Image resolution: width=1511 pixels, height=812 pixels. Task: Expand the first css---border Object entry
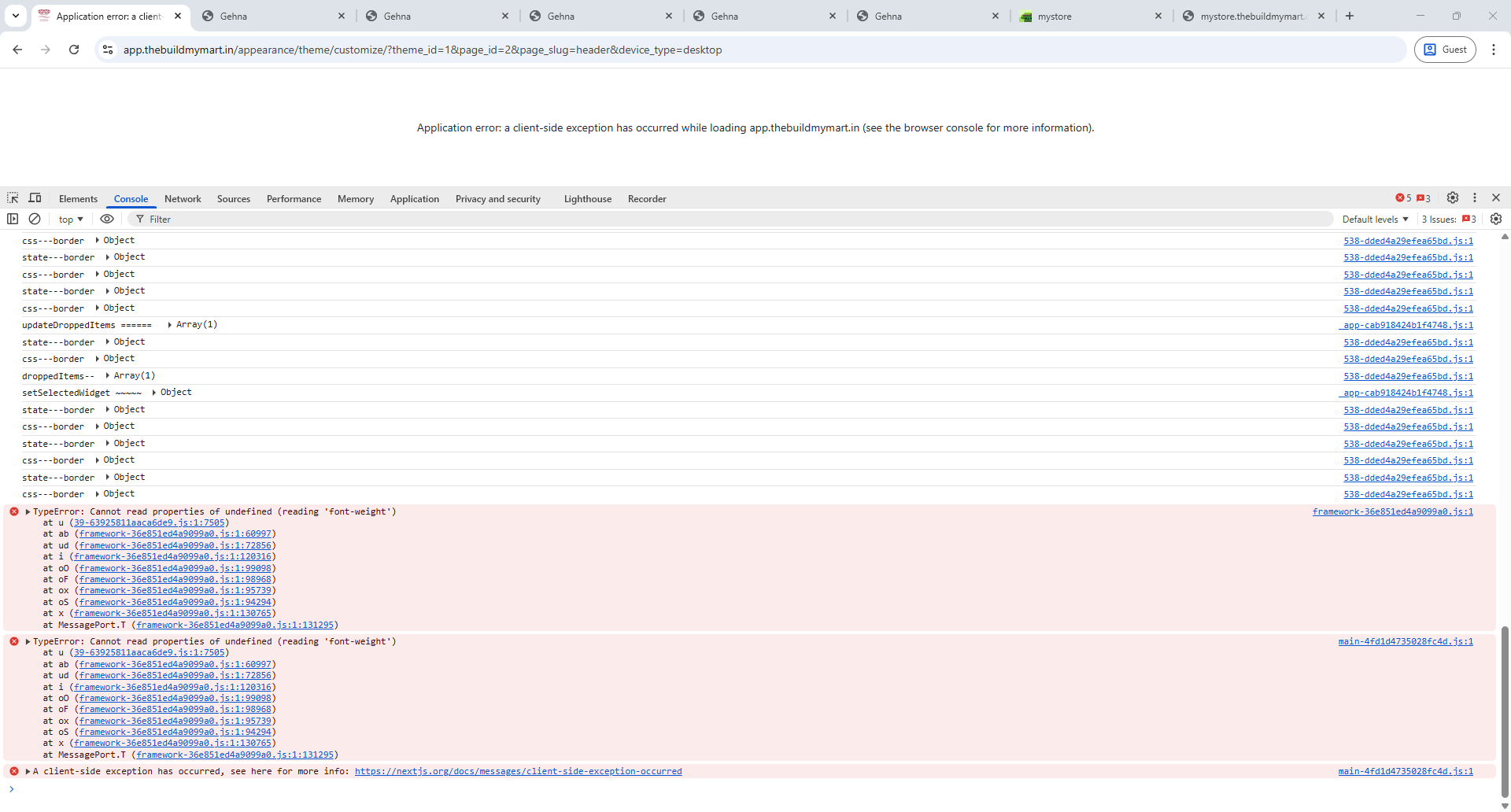98,241
